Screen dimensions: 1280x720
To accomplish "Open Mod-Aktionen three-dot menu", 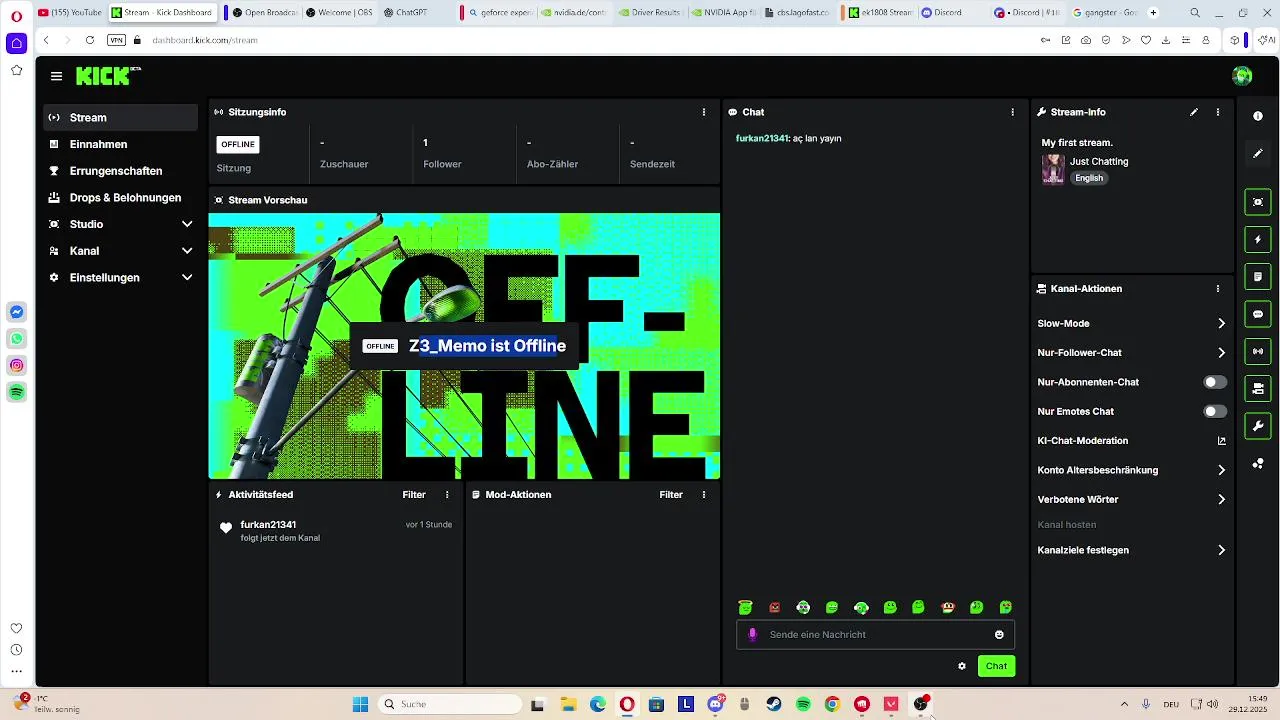I will point(704,494).
